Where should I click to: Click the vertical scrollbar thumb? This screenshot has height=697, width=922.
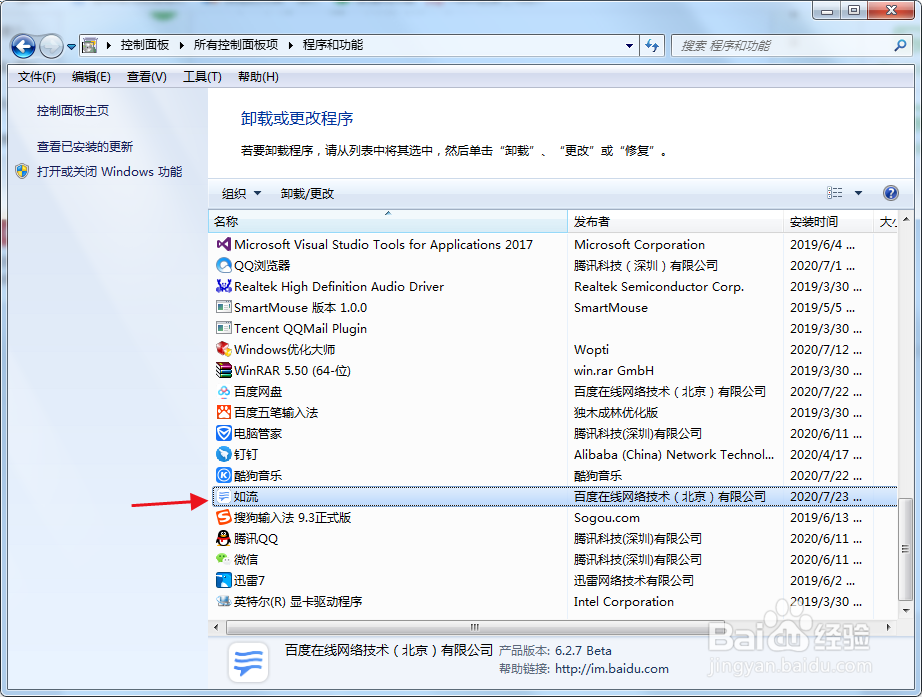pyautogui.click(x=906, y=549)
